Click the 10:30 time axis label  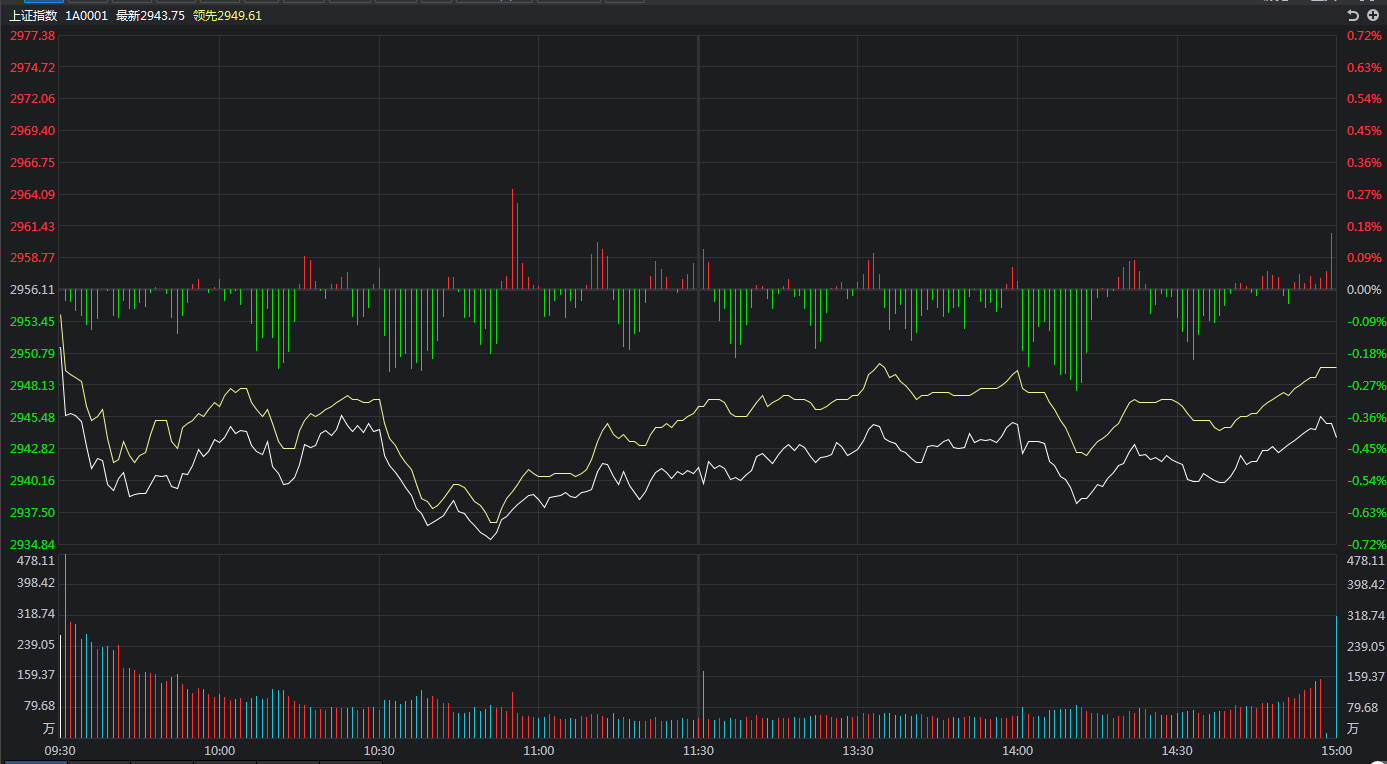click(x=379, y=751)
